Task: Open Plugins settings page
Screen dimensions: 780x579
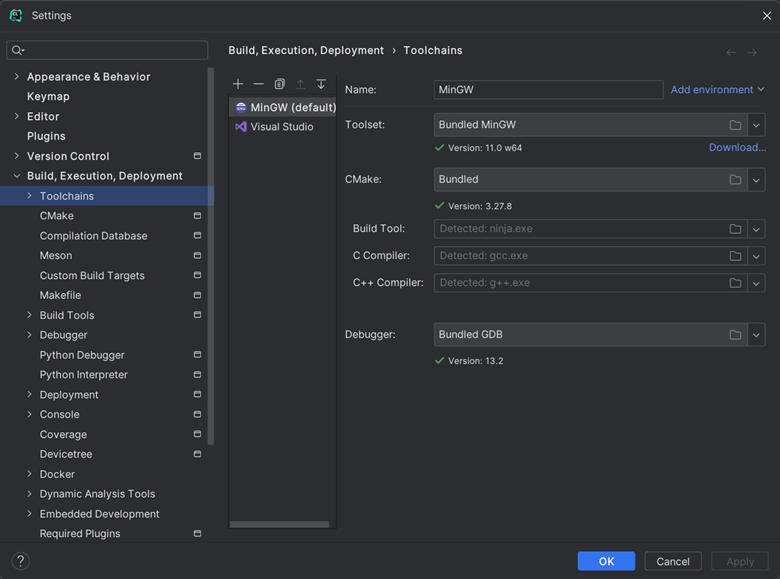Action: pyautogui.click(x=46, y=136)
